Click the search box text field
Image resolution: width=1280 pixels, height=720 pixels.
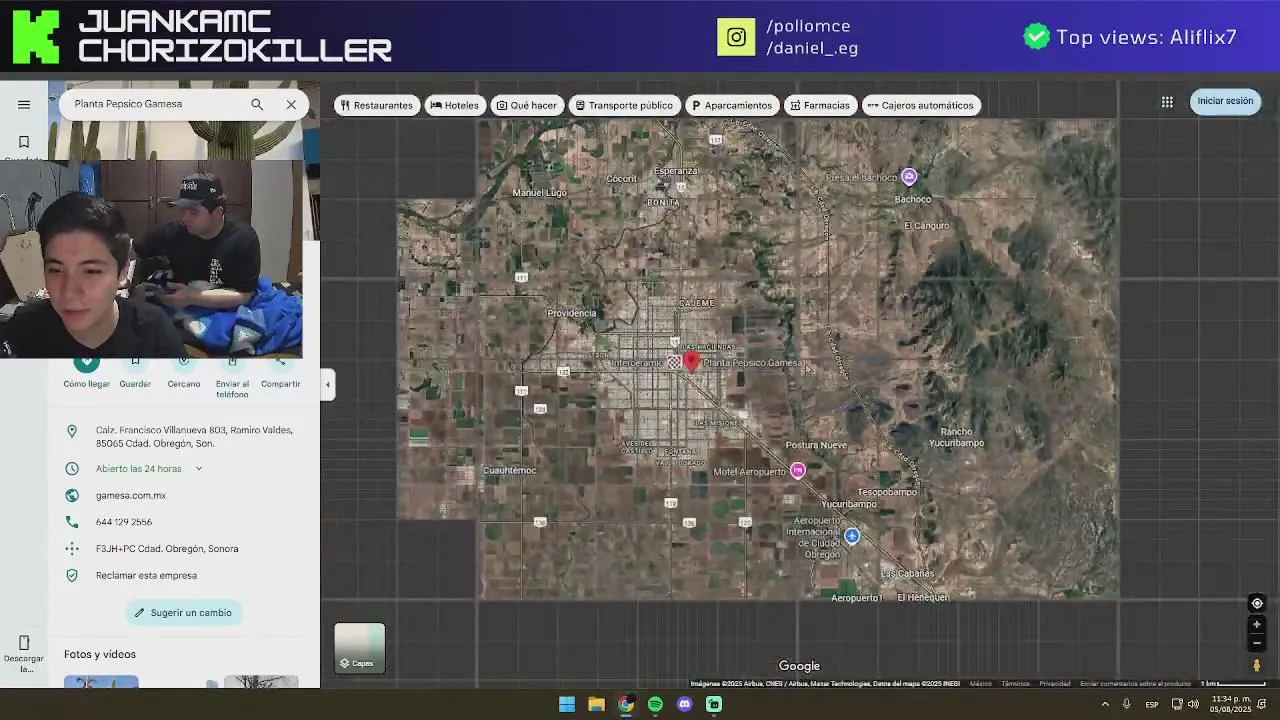coord(155,104)
